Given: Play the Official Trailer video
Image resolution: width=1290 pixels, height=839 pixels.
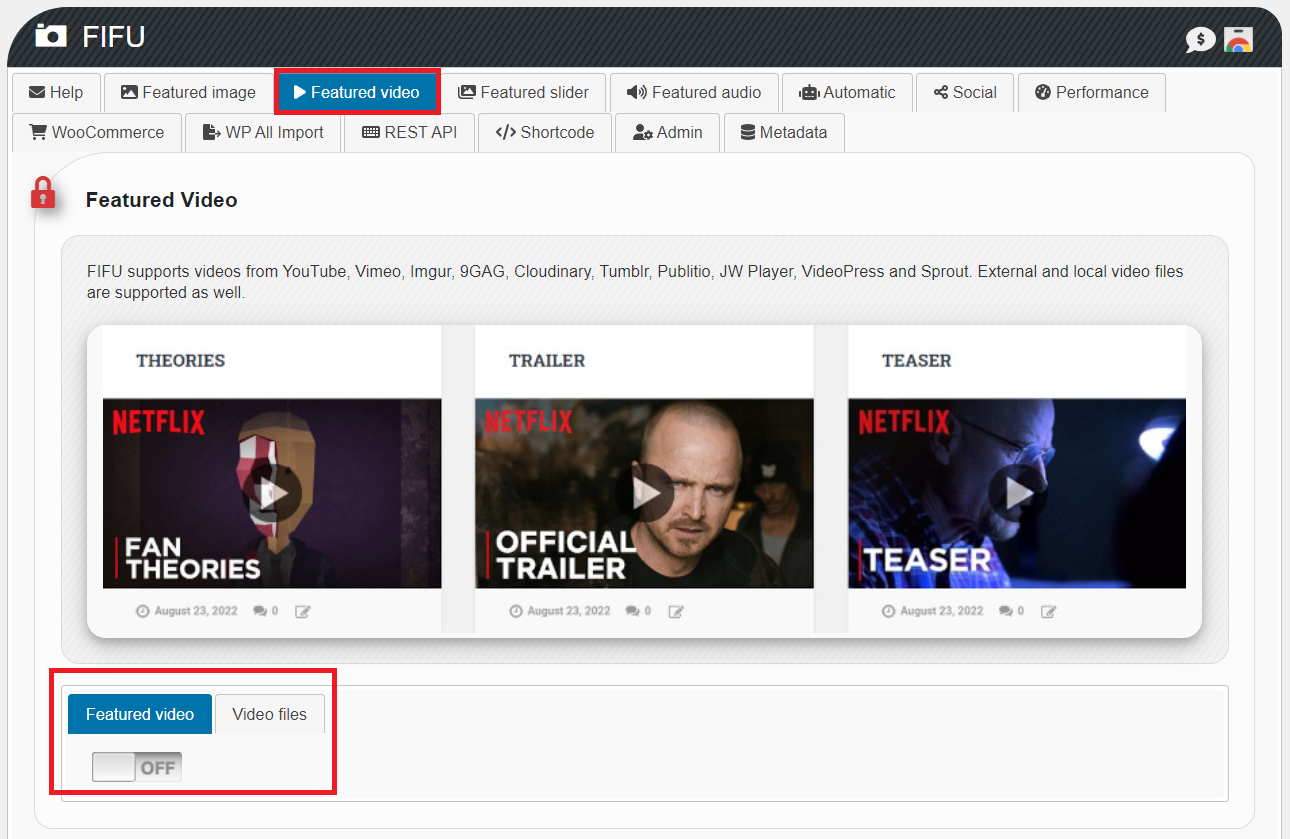Looking at the screenshot, I should [x=645, y=493].
